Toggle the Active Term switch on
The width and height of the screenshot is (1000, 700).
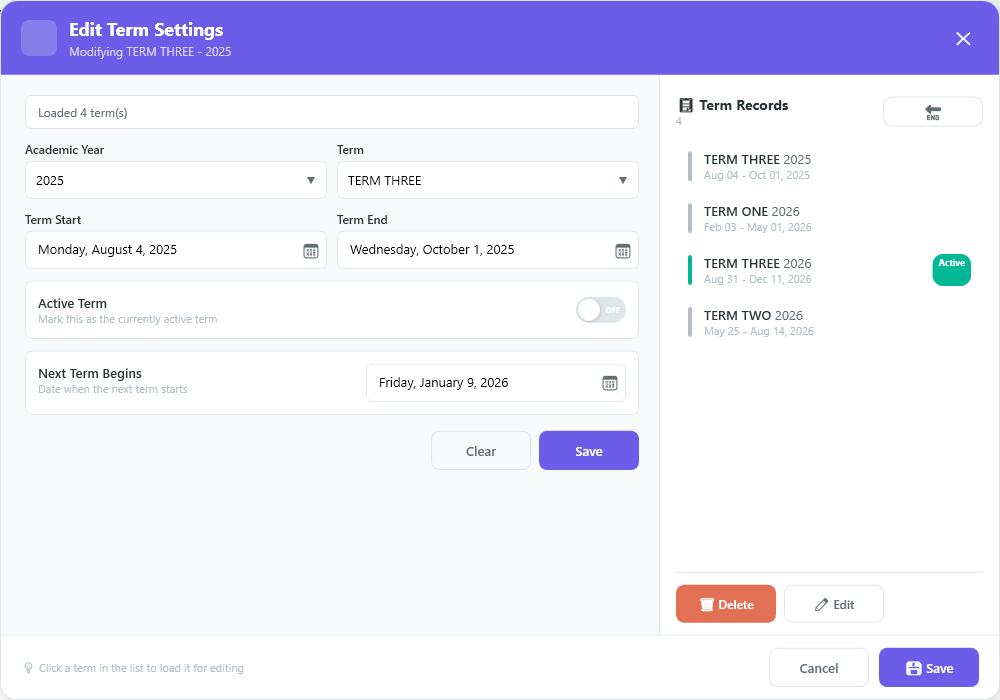601,310
